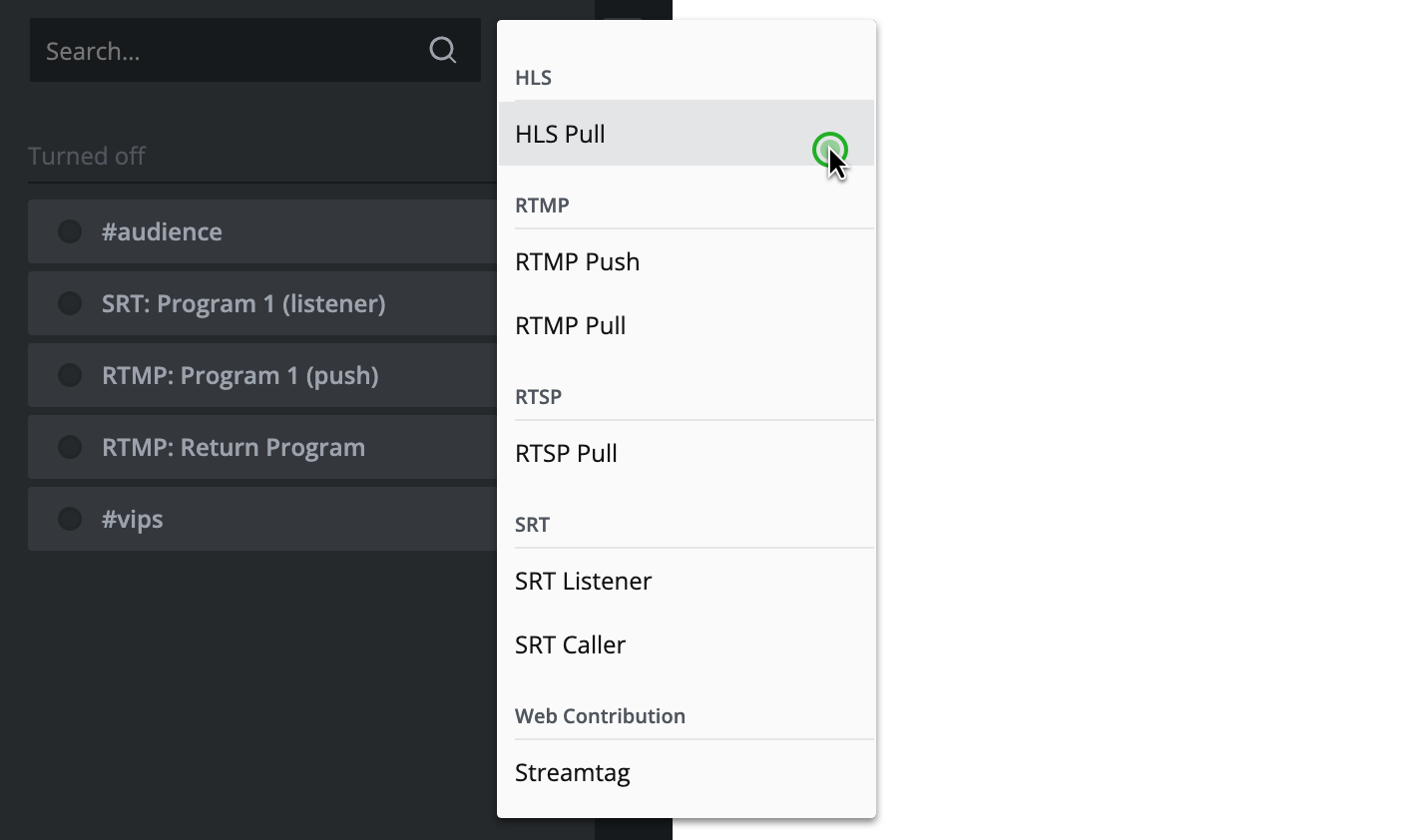Click the status circle beside RTMP: Program 1 (push)

(69, 375)
